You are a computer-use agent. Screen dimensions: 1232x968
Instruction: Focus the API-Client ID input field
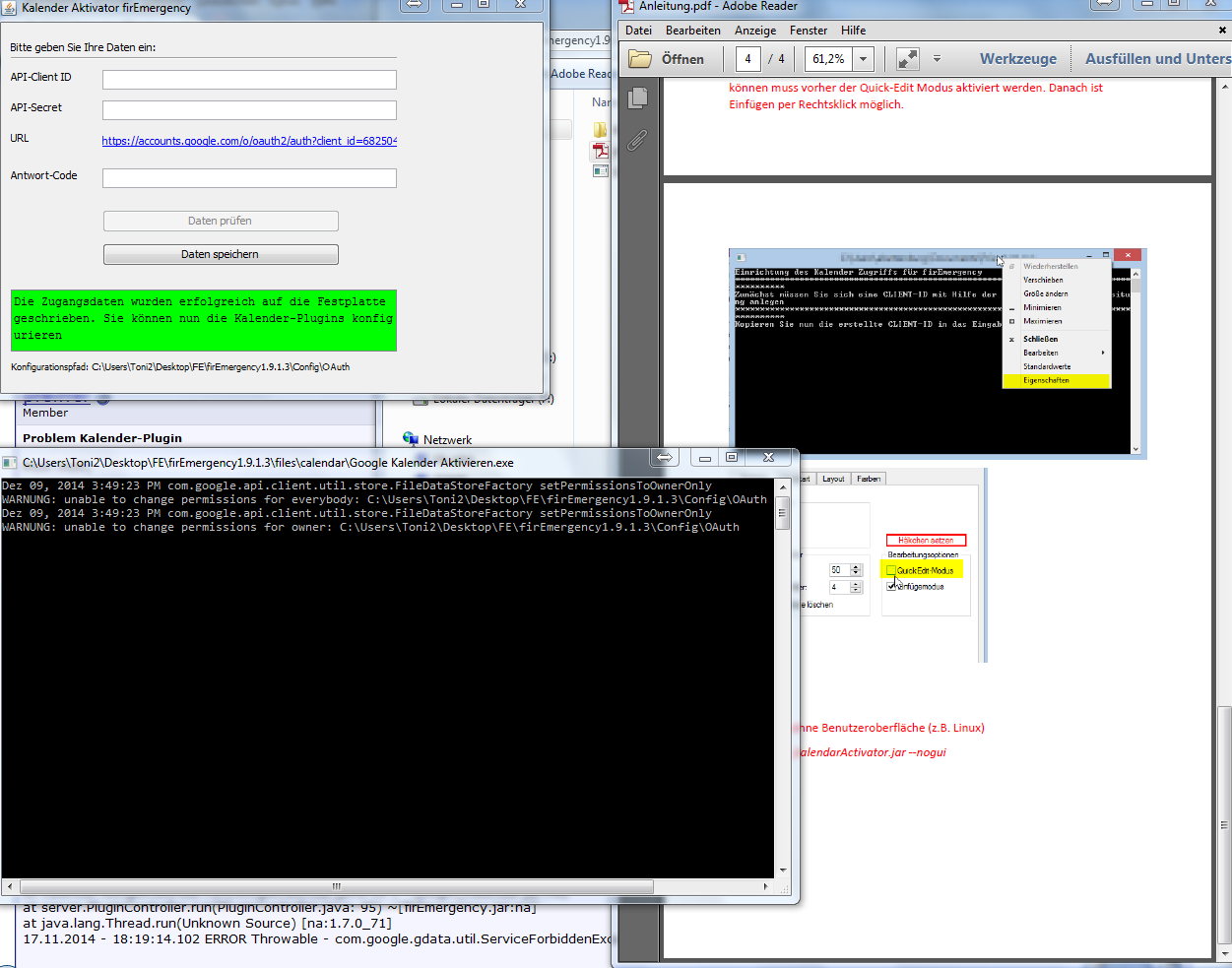(249, 80)
